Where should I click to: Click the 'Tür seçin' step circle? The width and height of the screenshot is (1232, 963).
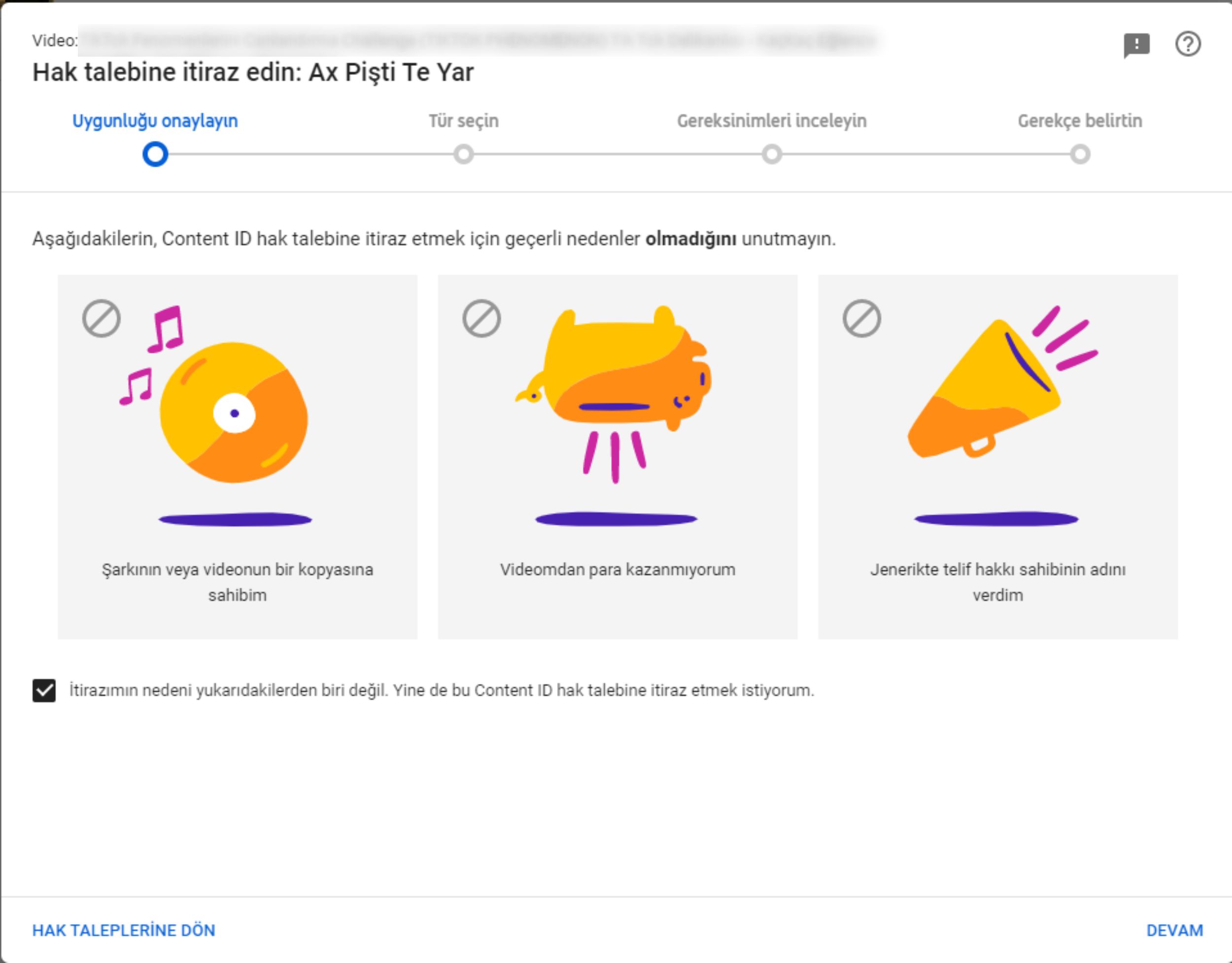[x=463, y=155]
